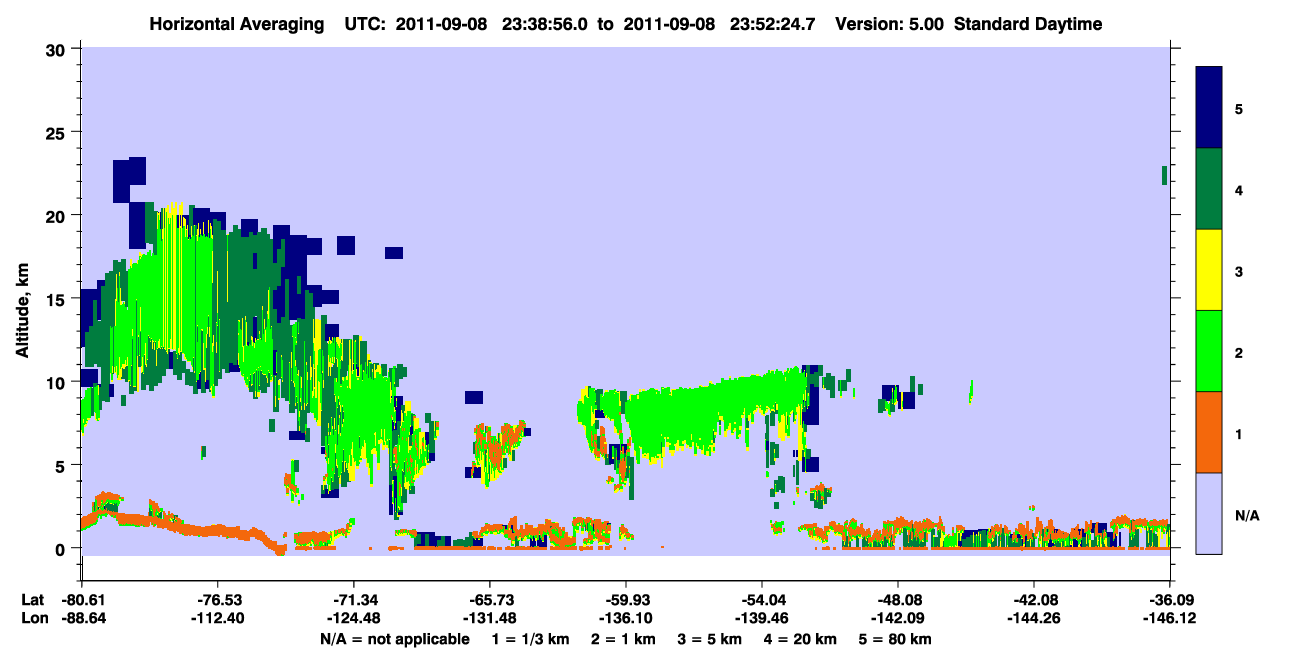Click the end time '23:52:24.7'
The image size is (1300, 667).
(x=774, y=24)
